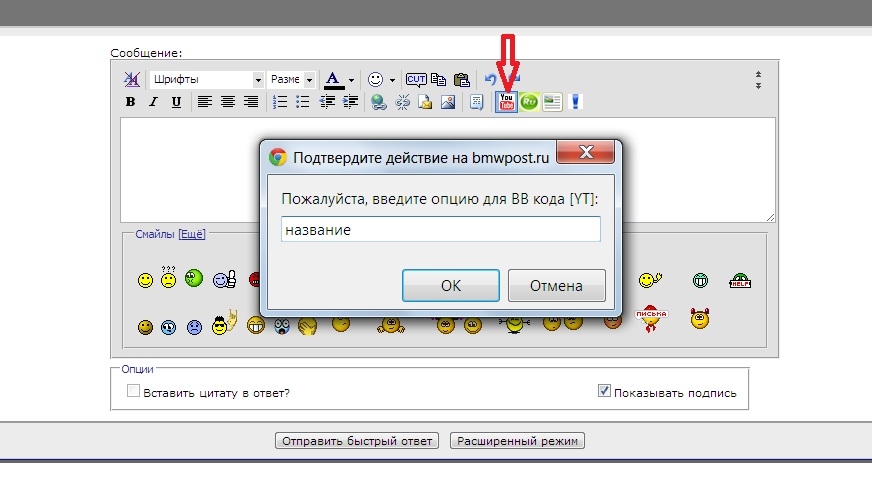Insert an ordered numbered list

[280, 102]
